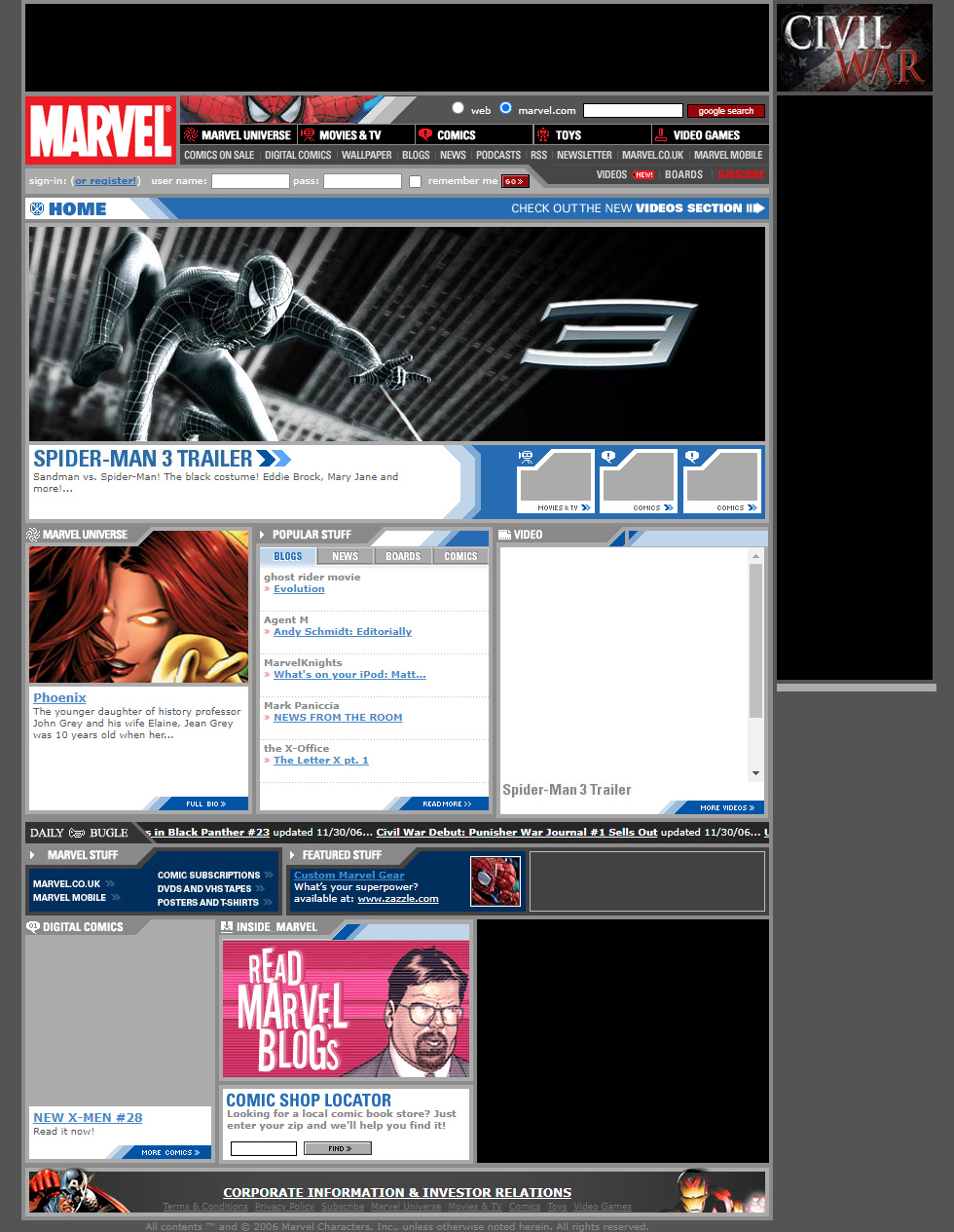
Task: Click the film icon in Video panel header
Action: click(504, 535)
